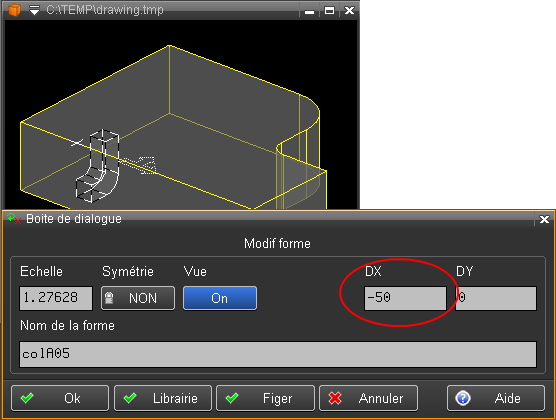Click the orange cube application icon
556x420 pixels.
[14, 10]
